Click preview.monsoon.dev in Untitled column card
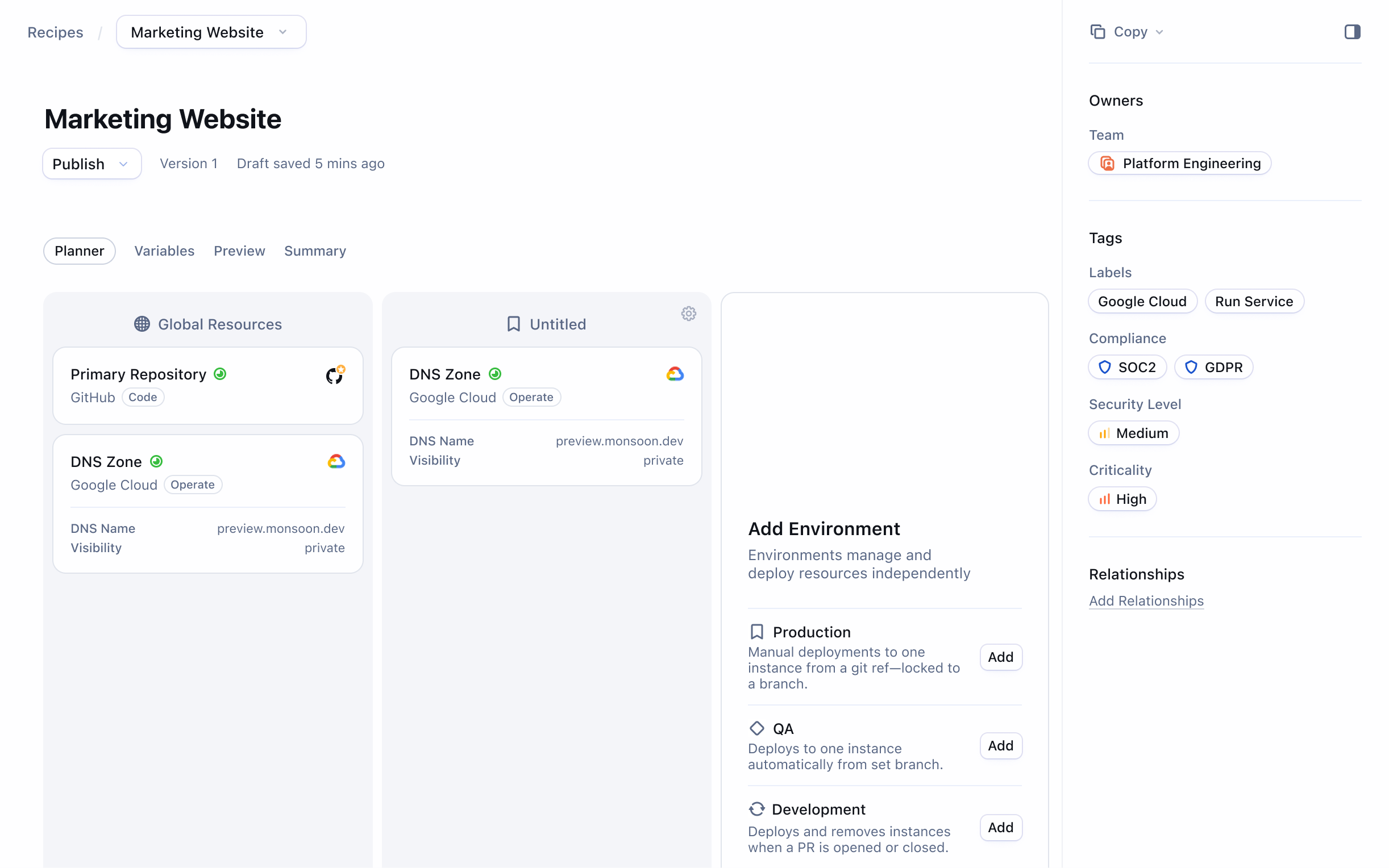1389x868 pixels. click(x=619, y=441)
